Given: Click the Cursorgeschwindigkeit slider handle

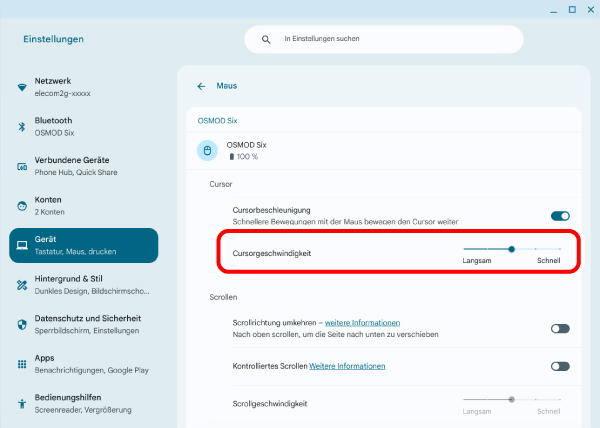Looking at the screenshot, I should pyautogui.click(x=511, y=248).
